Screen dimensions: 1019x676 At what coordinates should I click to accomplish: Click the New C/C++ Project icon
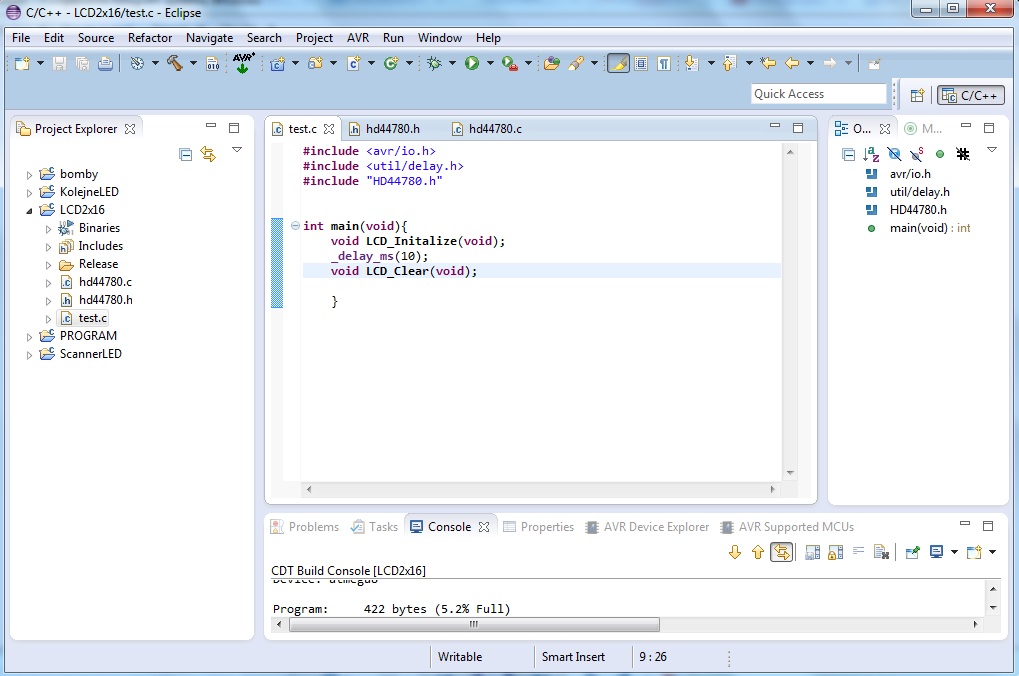click(x=277, y=63)
